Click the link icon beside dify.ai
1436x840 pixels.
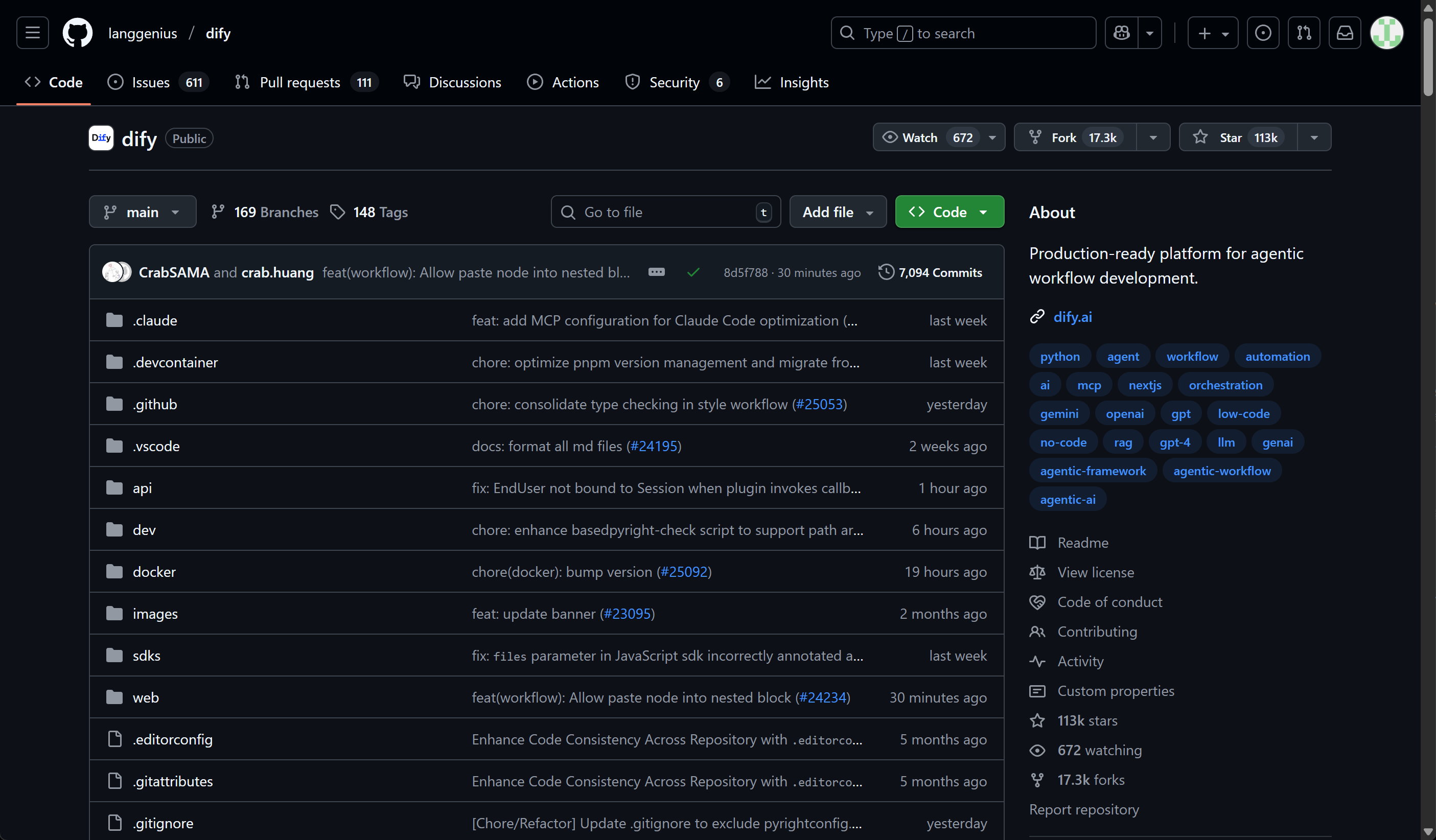pyautogui.click(x=1037, y=317)
